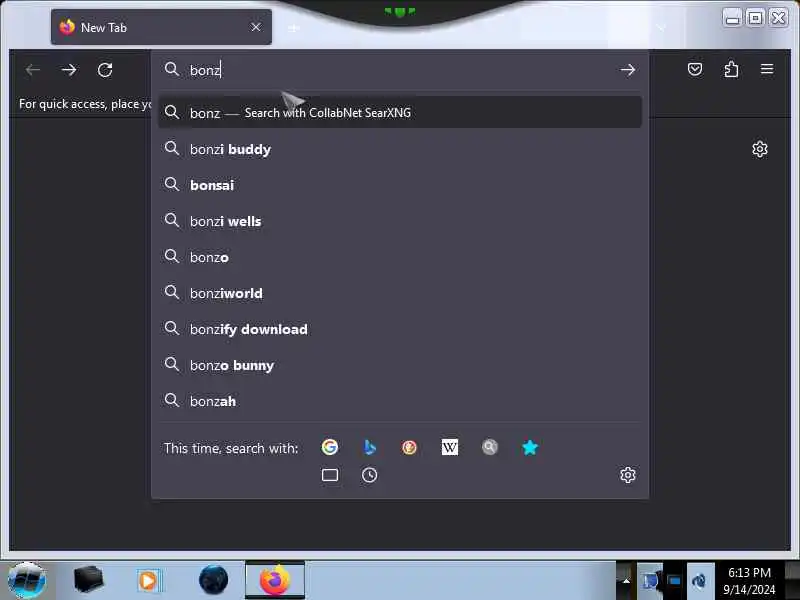This screenshot has height=600, width=800.
Task: Pick the 'bonzify download' suggestion
Action: [400, 329]
